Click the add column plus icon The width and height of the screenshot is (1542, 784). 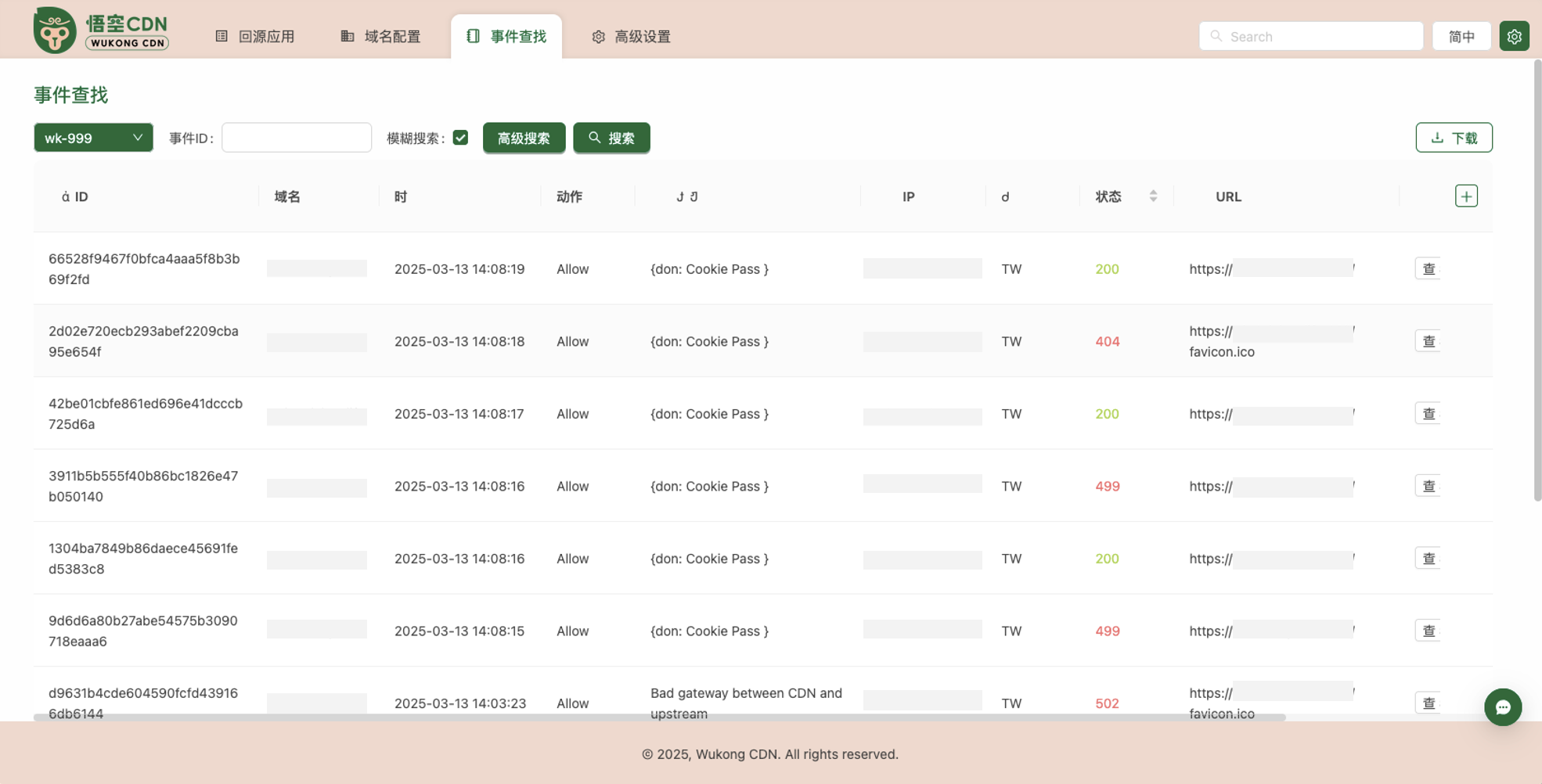pyautogui.click(x=1466, y=196)
